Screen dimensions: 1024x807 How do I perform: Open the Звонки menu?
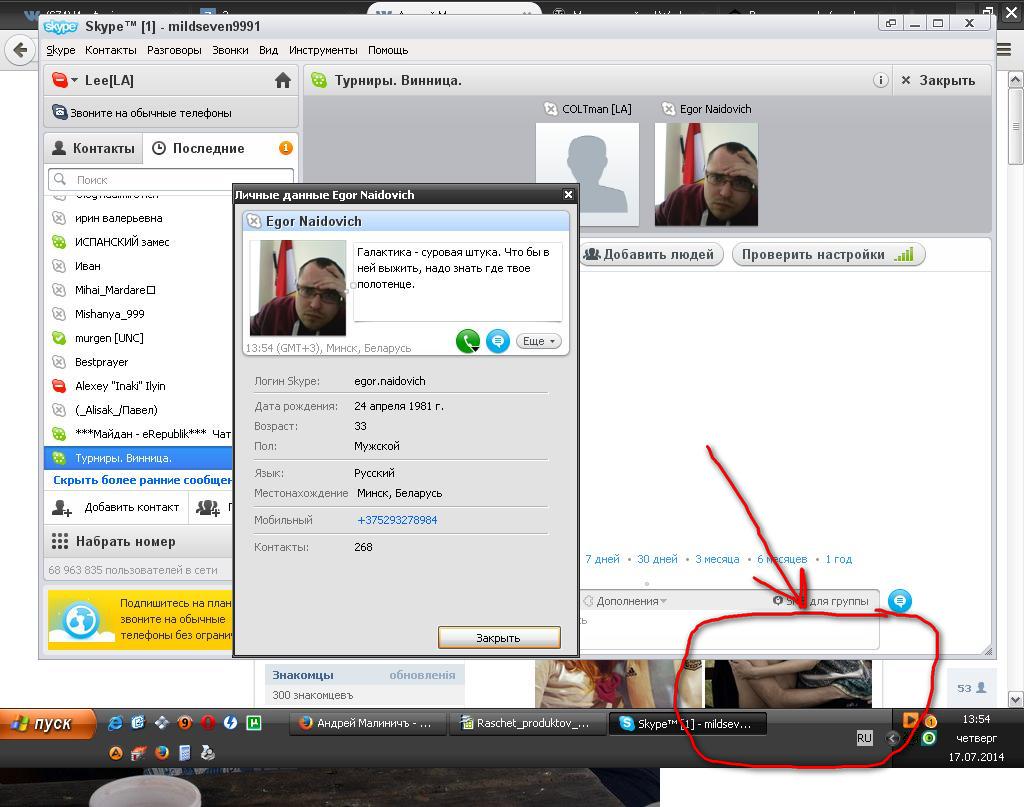(230, 50)
